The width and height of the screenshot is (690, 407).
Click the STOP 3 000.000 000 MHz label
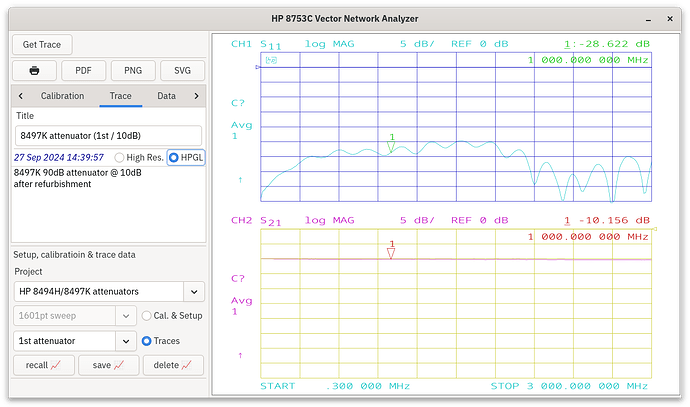569,386
